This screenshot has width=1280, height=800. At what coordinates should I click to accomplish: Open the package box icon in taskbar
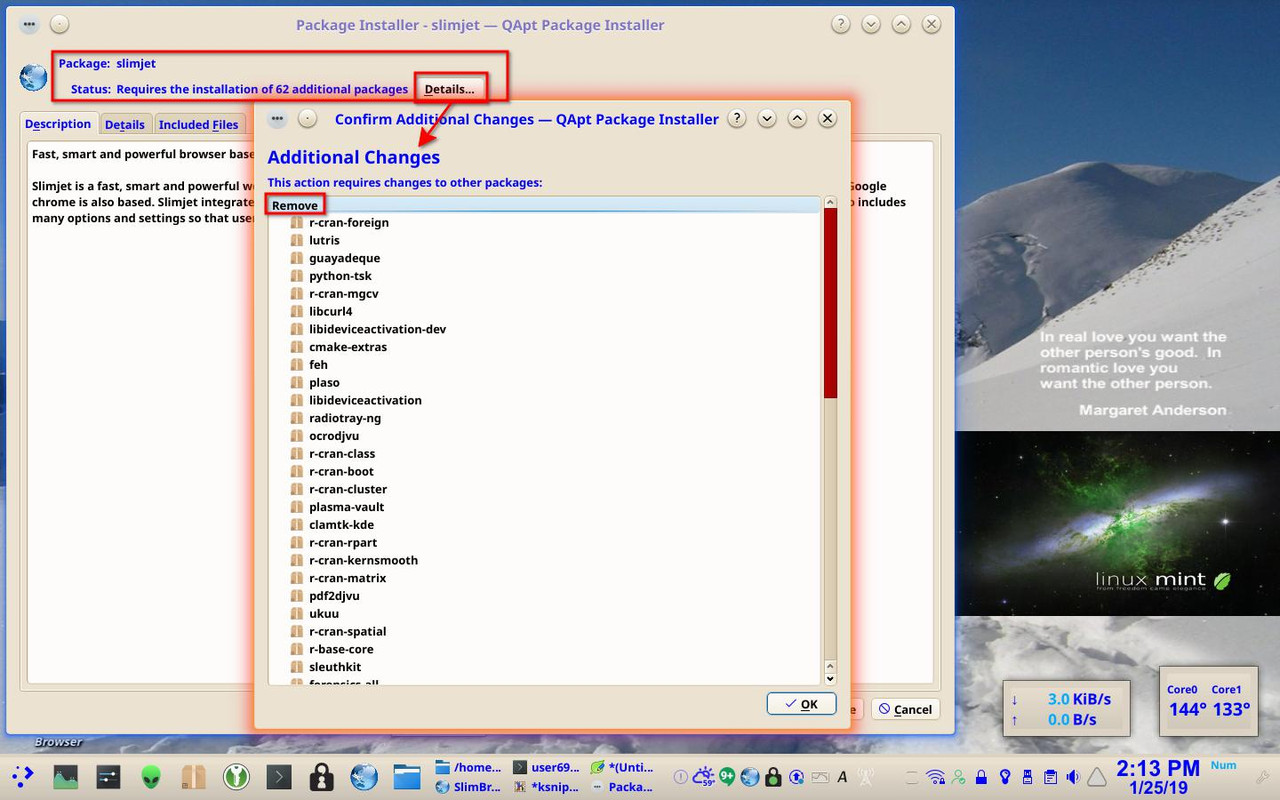pyautogui.click(x=193, y=777)
